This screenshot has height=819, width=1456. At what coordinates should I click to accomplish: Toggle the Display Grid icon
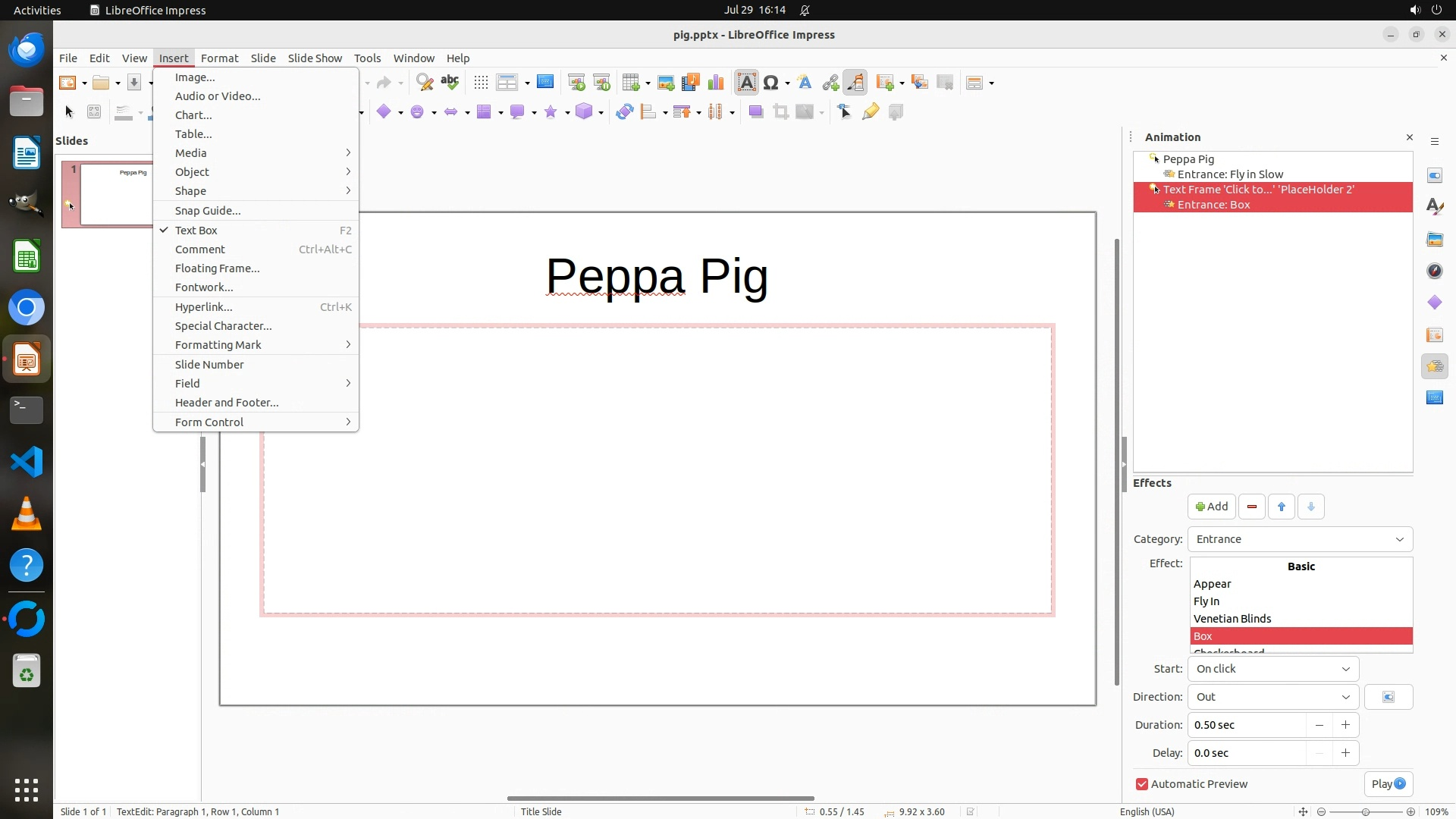coord(481,83)
